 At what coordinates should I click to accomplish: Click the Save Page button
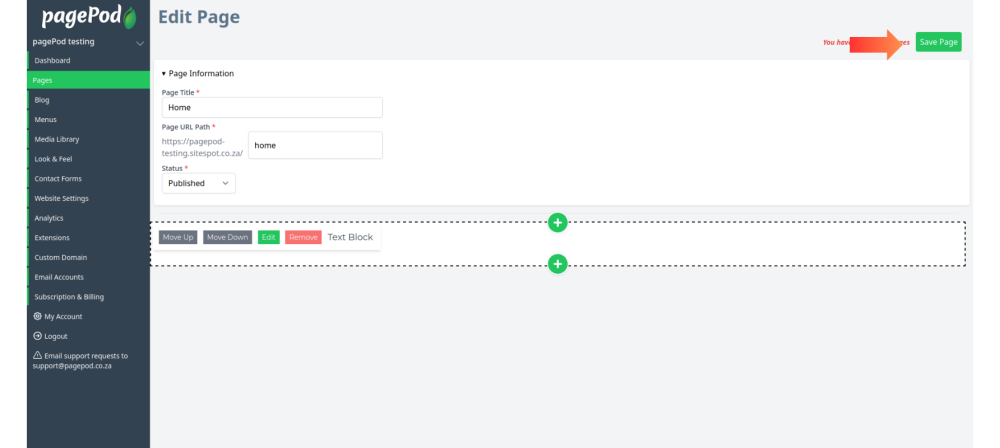pos(938,42)
